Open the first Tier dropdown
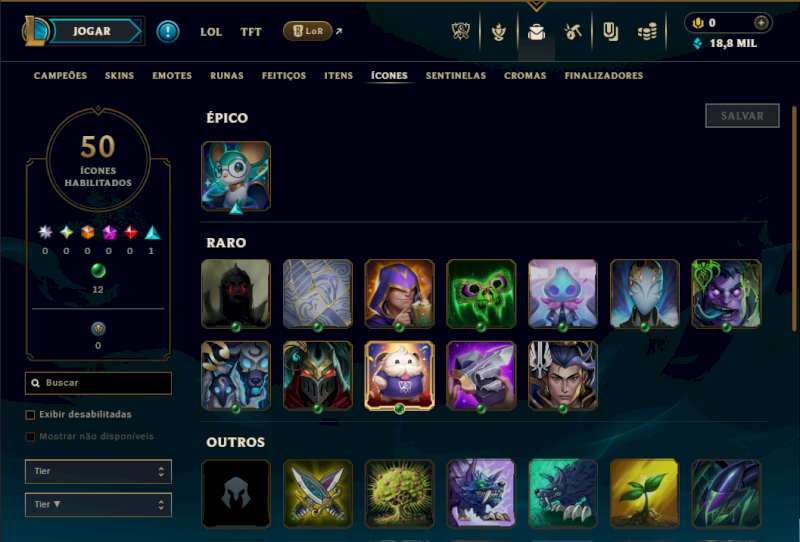Image resolution: width=800 pixels, height=542 pixels. (x=98, y=472)
